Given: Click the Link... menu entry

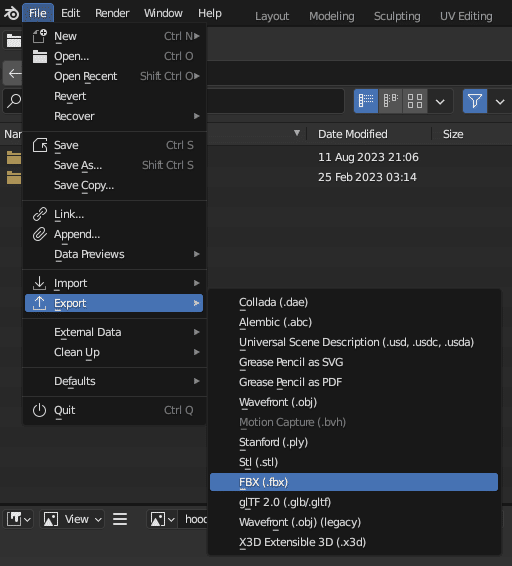Looking at the screenshot, I should pos(114,214).
